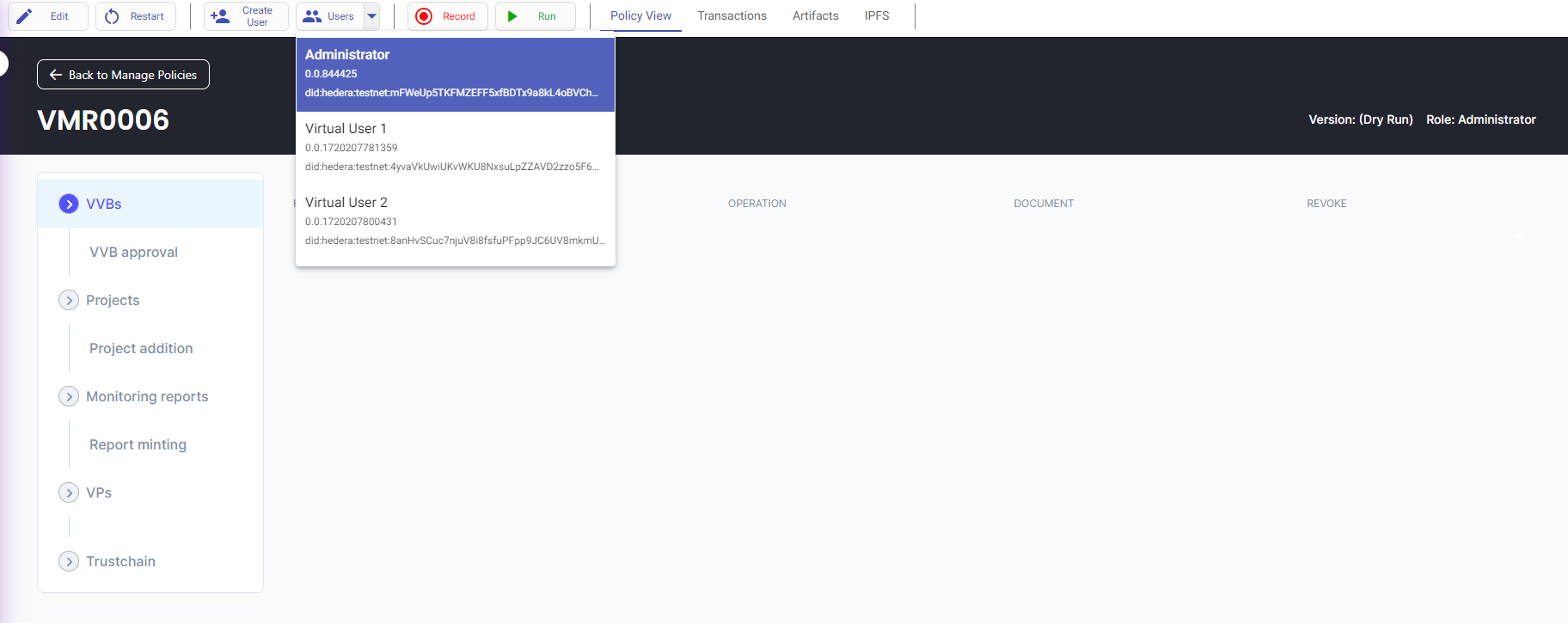Start recording with the red Record icon
Viewport: 1568px width, 623px height.
[x=424, y=16]
